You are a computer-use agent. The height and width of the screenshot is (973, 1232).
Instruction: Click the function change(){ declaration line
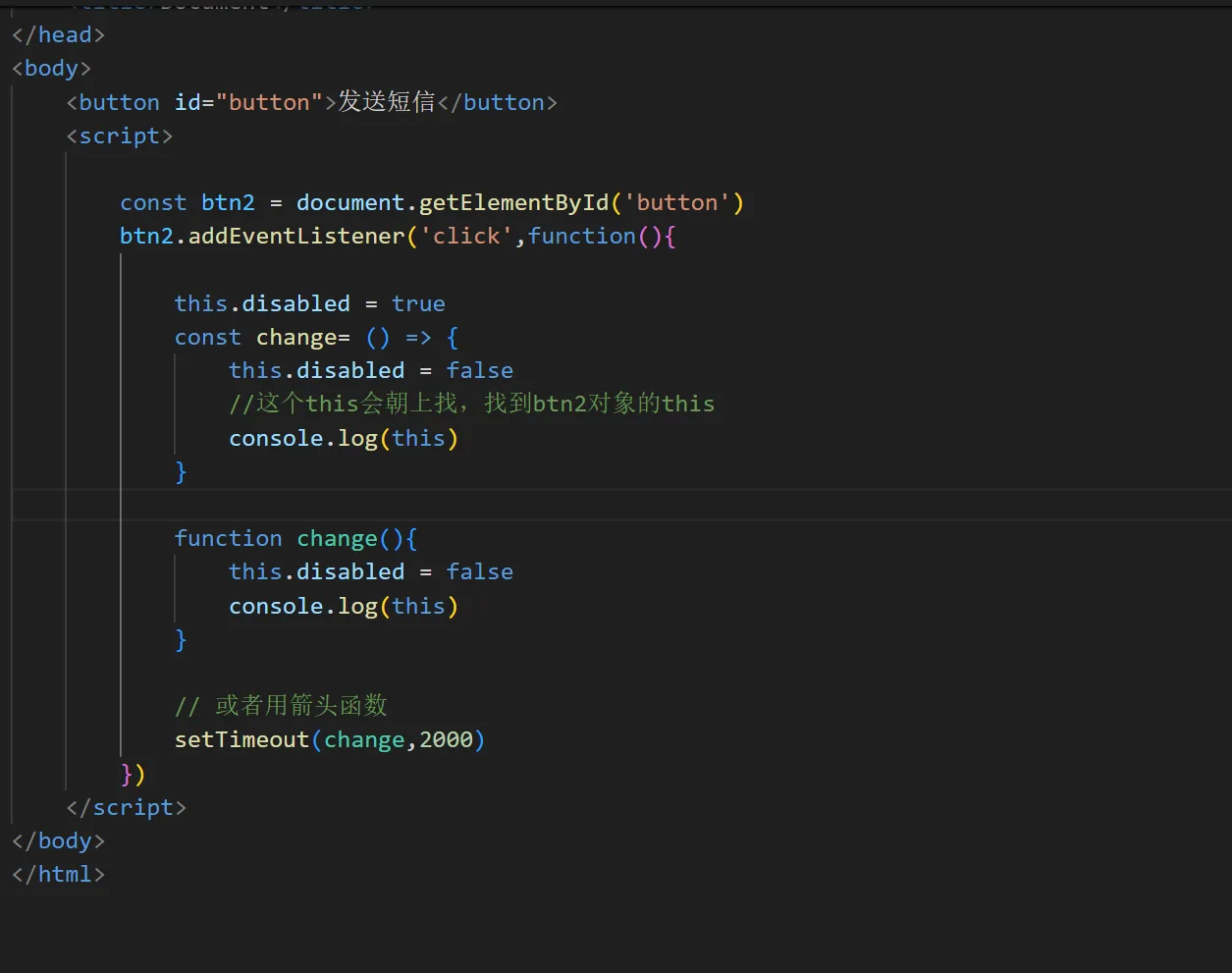click(x=295, y=538)
